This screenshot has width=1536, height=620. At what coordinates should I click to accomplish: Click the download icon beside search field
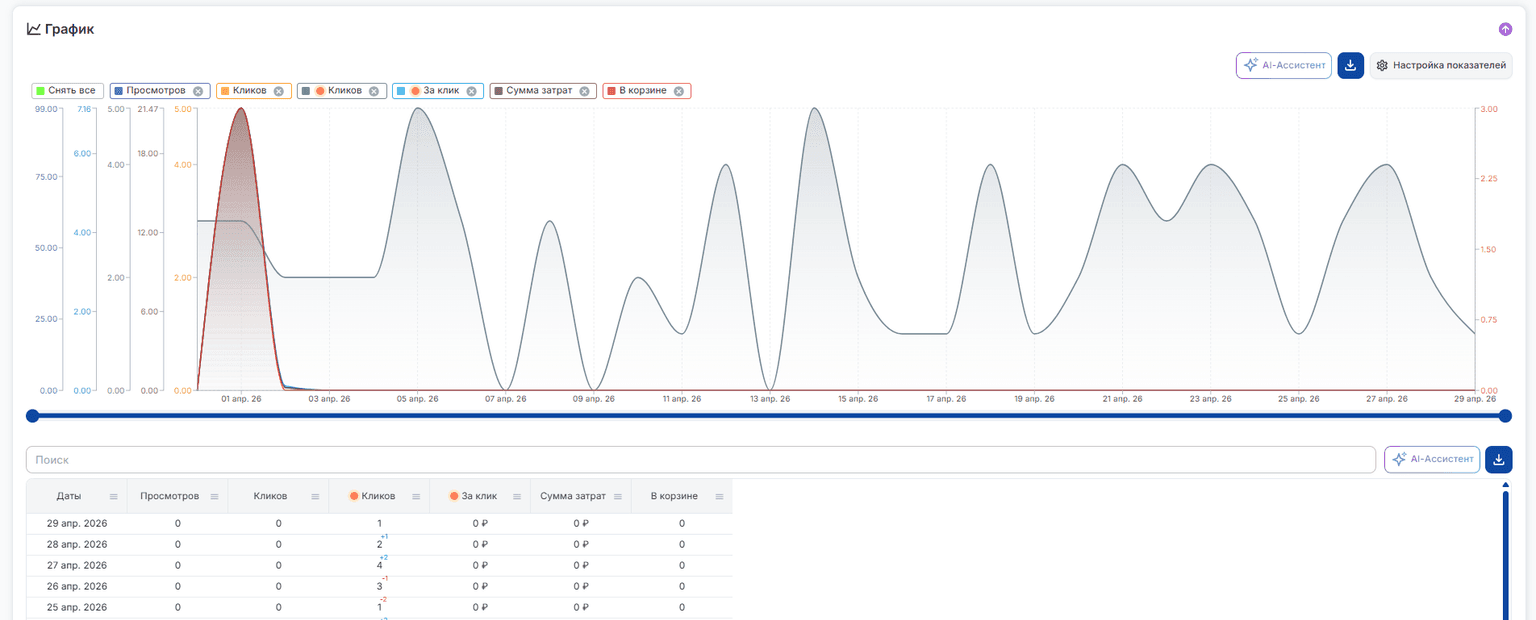[1498, 459]
